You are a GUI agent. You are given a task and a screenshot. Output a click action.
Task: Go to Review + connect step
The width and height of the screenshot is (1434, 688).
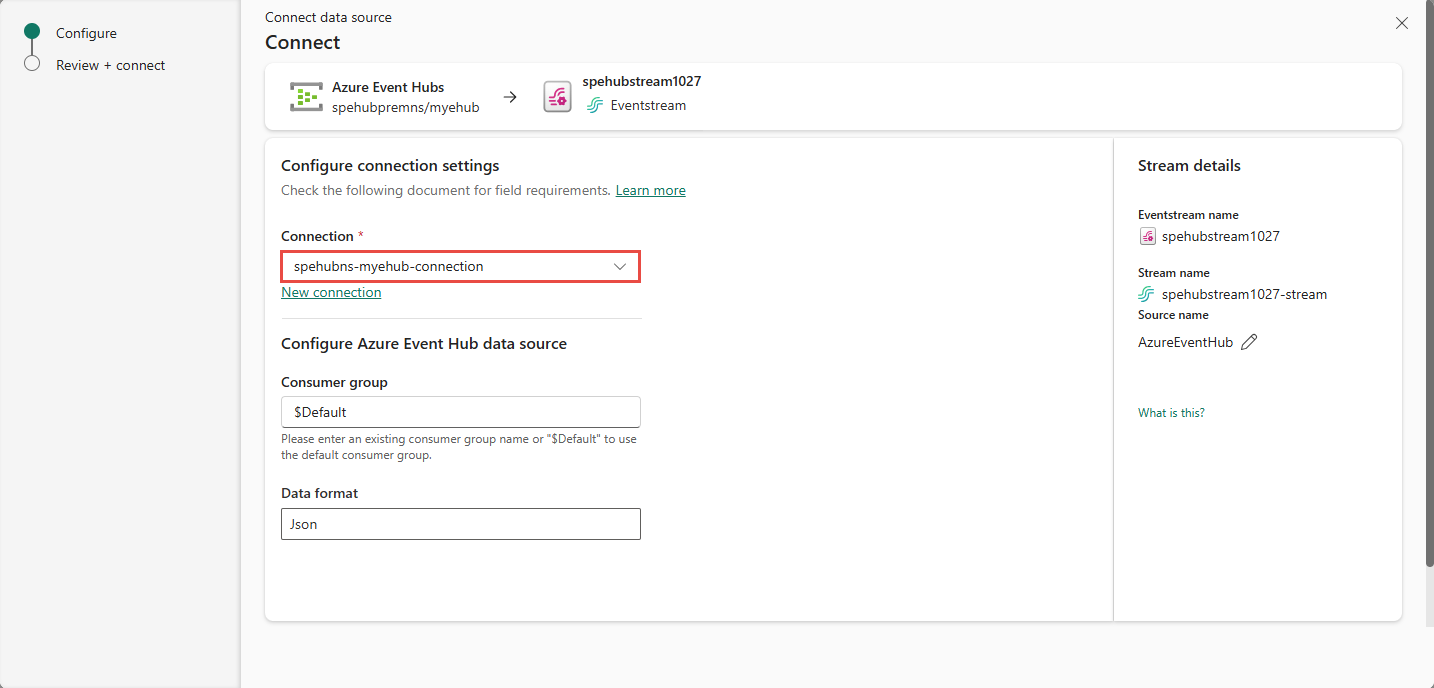[110, 65]
